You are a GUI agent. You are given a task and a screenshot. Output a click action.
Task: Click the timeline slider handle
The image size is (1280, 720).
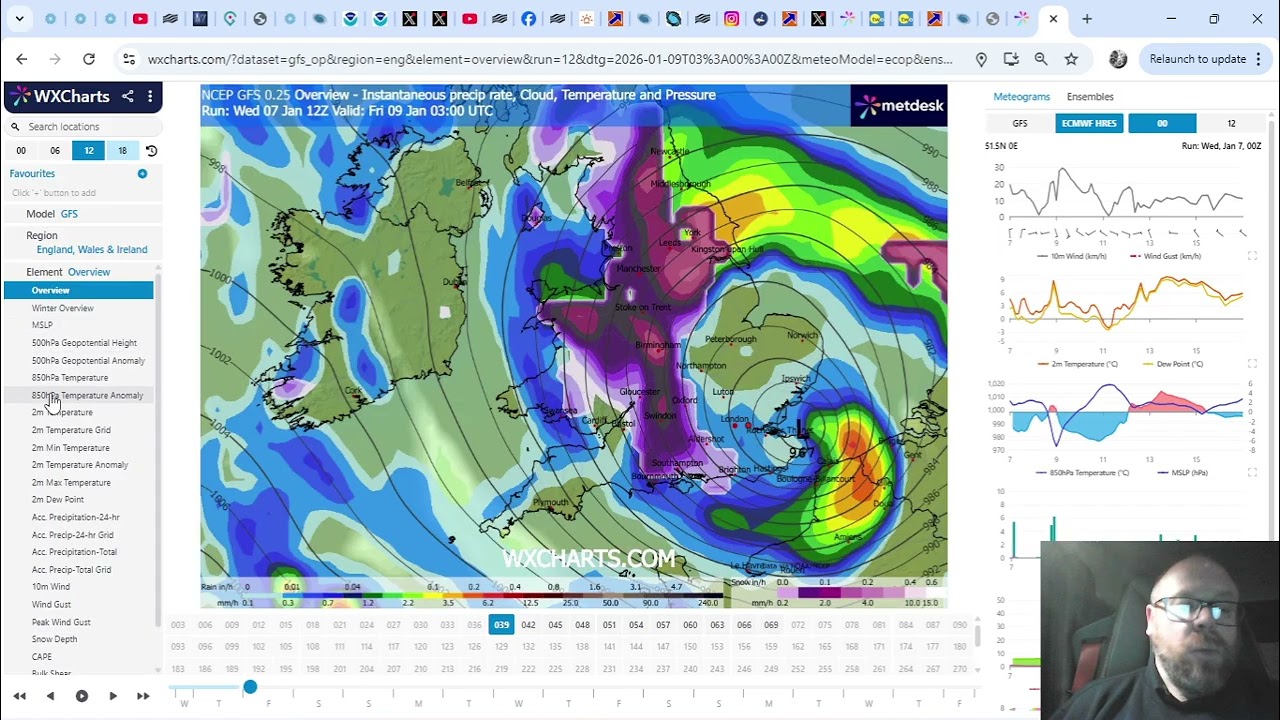250,687
